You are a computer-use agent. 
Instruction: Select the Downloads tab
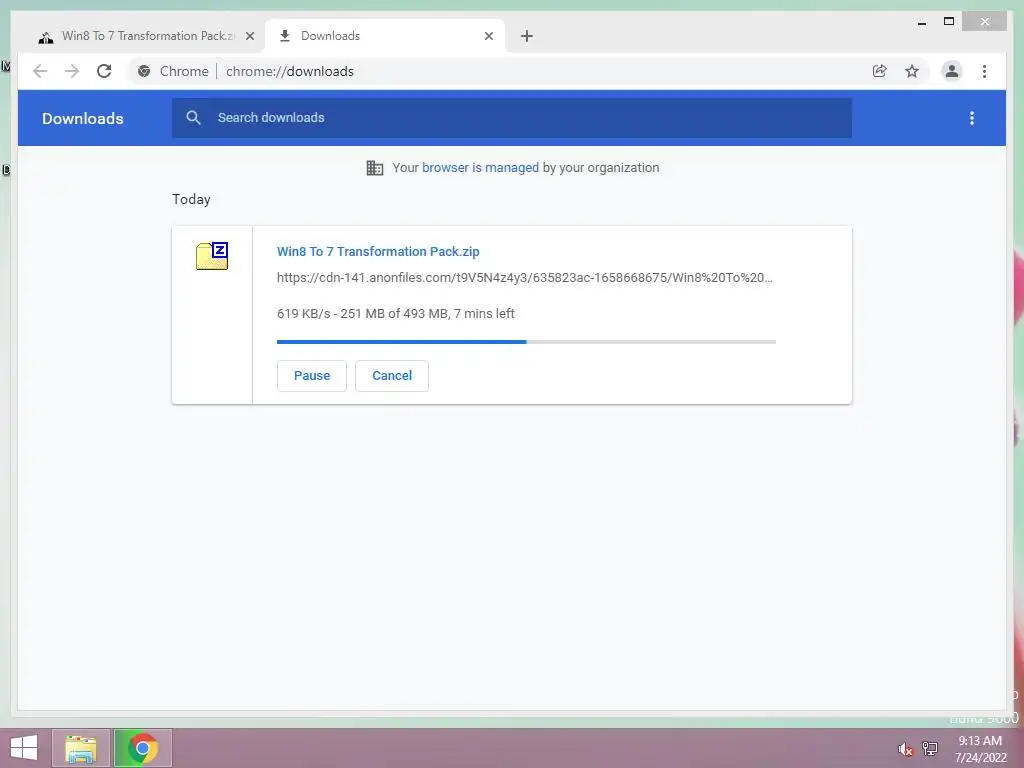[385, 36]
